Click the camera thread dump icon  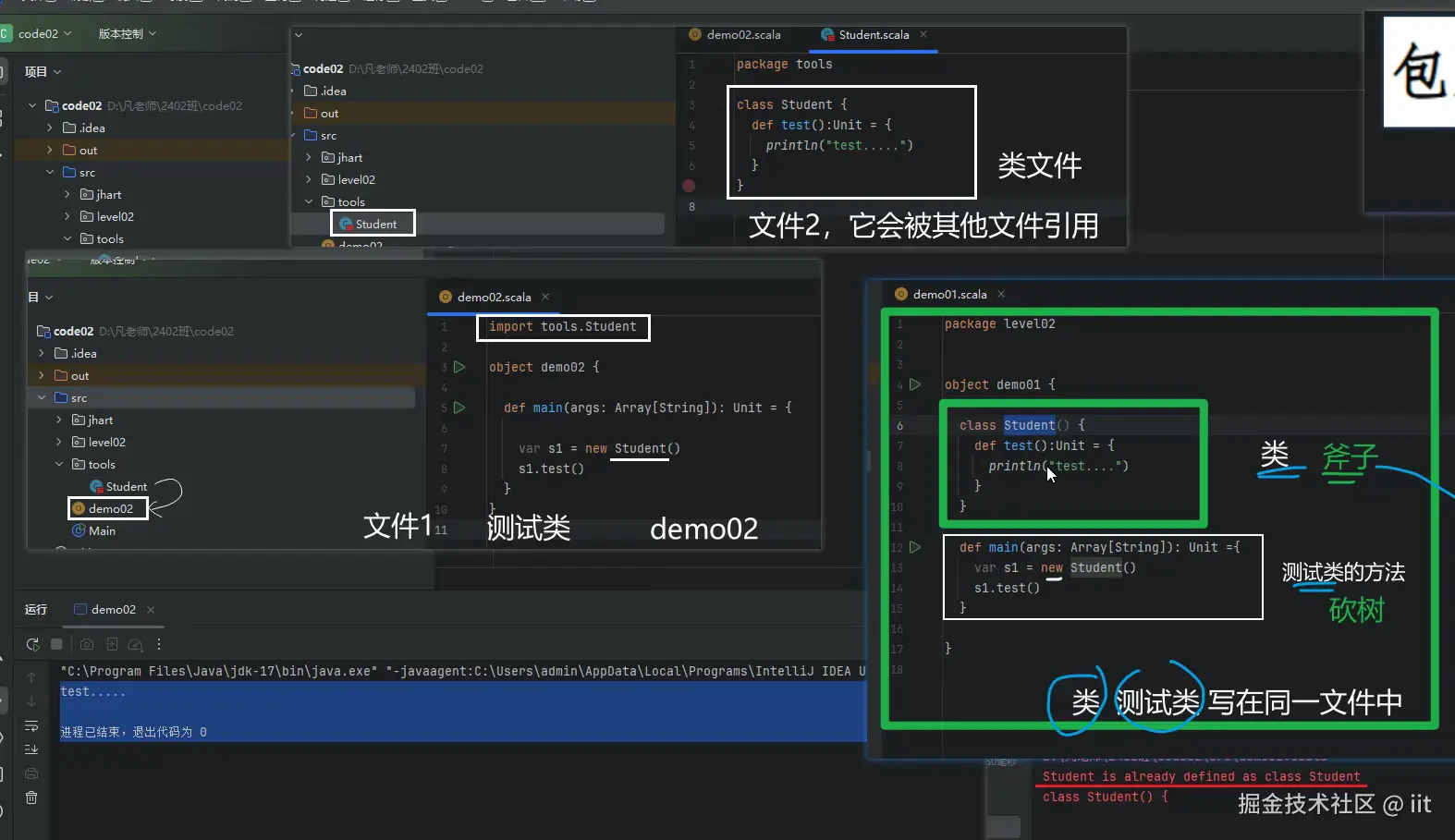pos(87,644)
